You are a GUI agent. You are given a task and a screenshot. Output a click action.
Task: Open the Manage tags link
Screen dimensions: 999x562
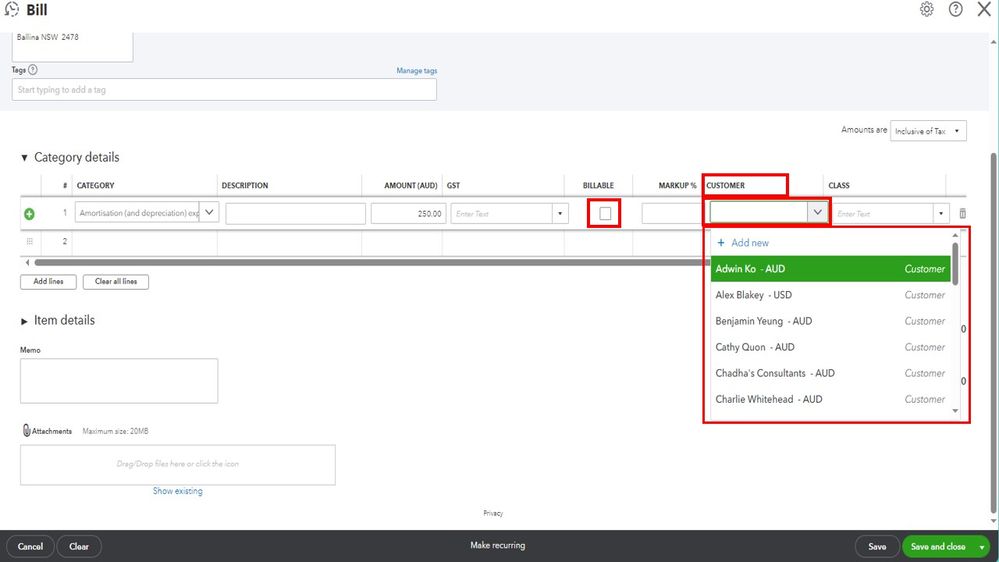(x=417, y=71)
